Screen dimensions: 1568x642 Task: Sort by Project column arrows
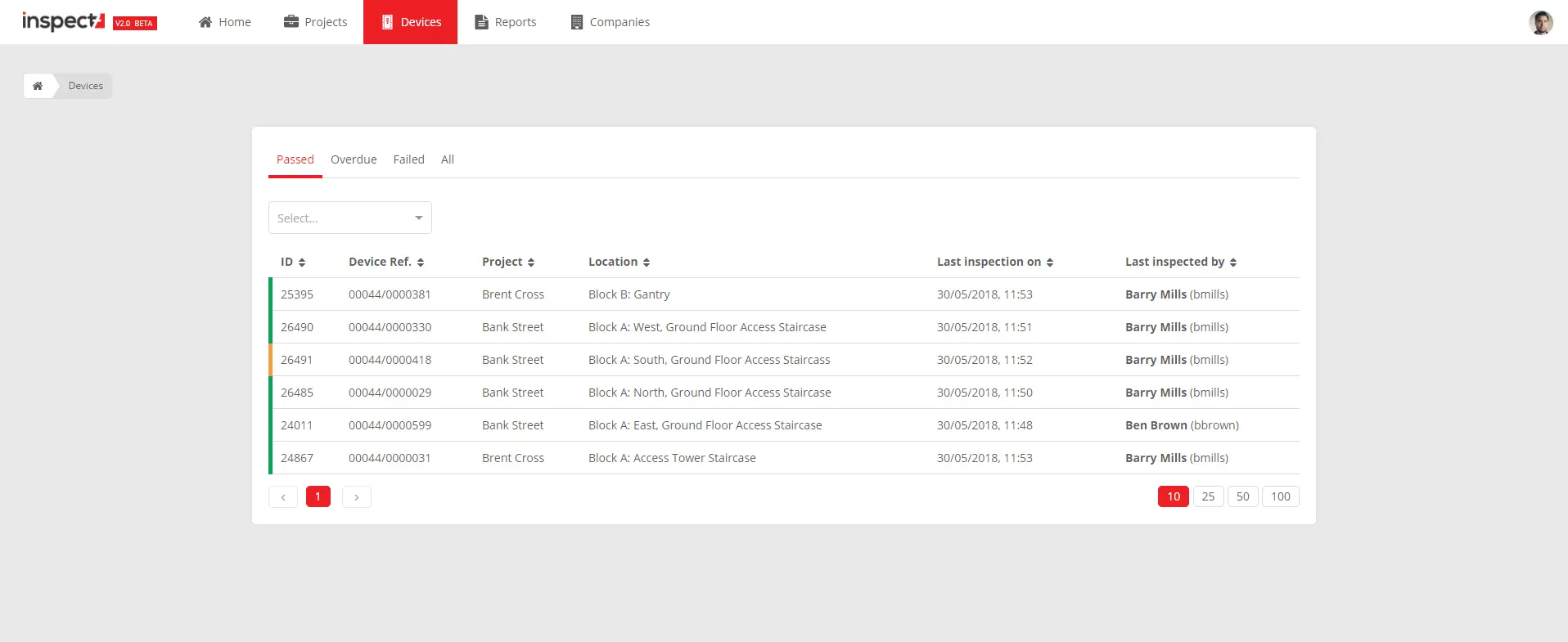pyautogui.click(x=531, y=263)
